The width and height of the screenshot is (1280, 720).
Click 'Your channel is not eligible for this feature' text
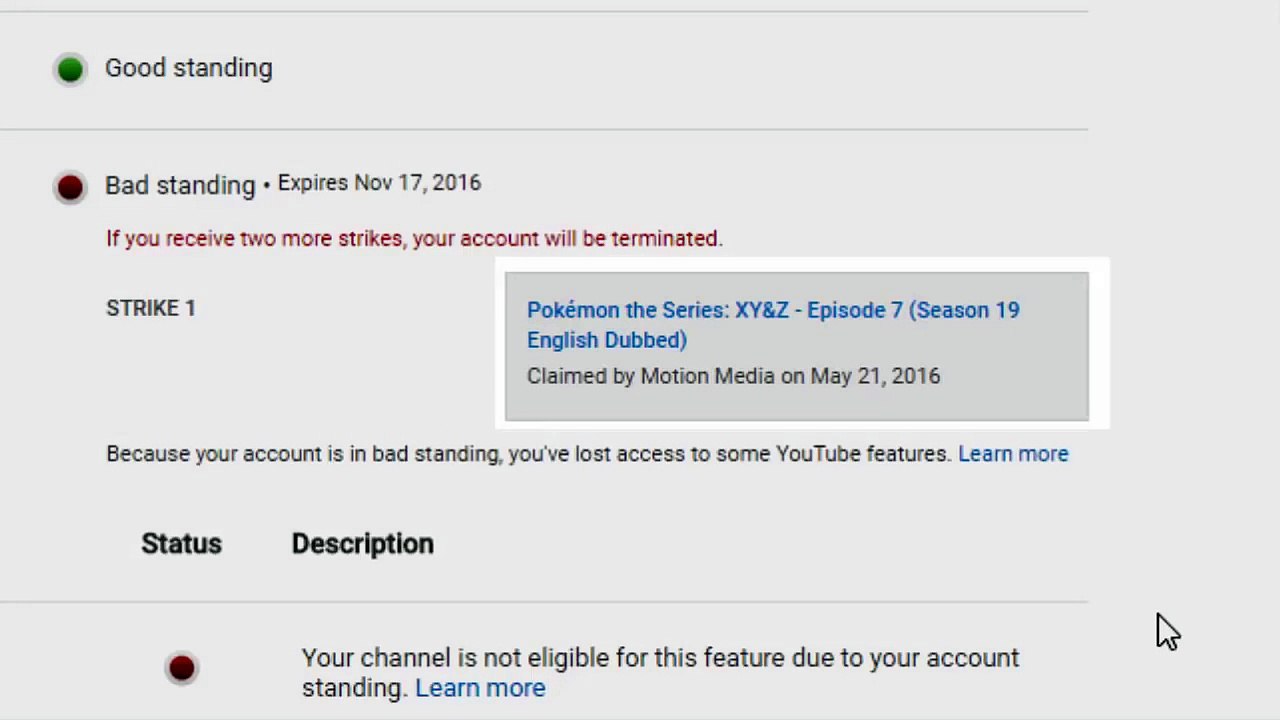660,673
